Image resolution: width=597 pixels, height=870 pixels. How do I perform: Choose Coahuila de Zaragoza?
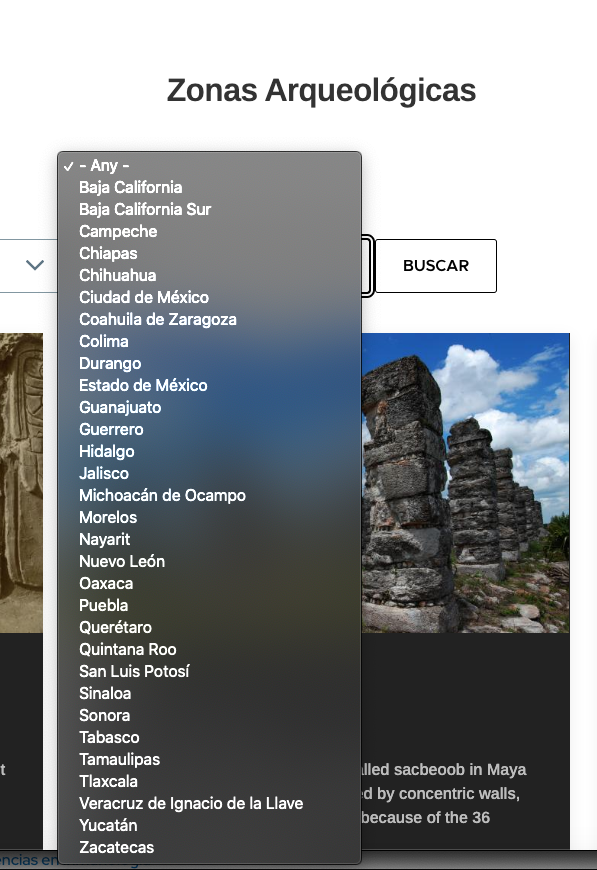point(210,320)
